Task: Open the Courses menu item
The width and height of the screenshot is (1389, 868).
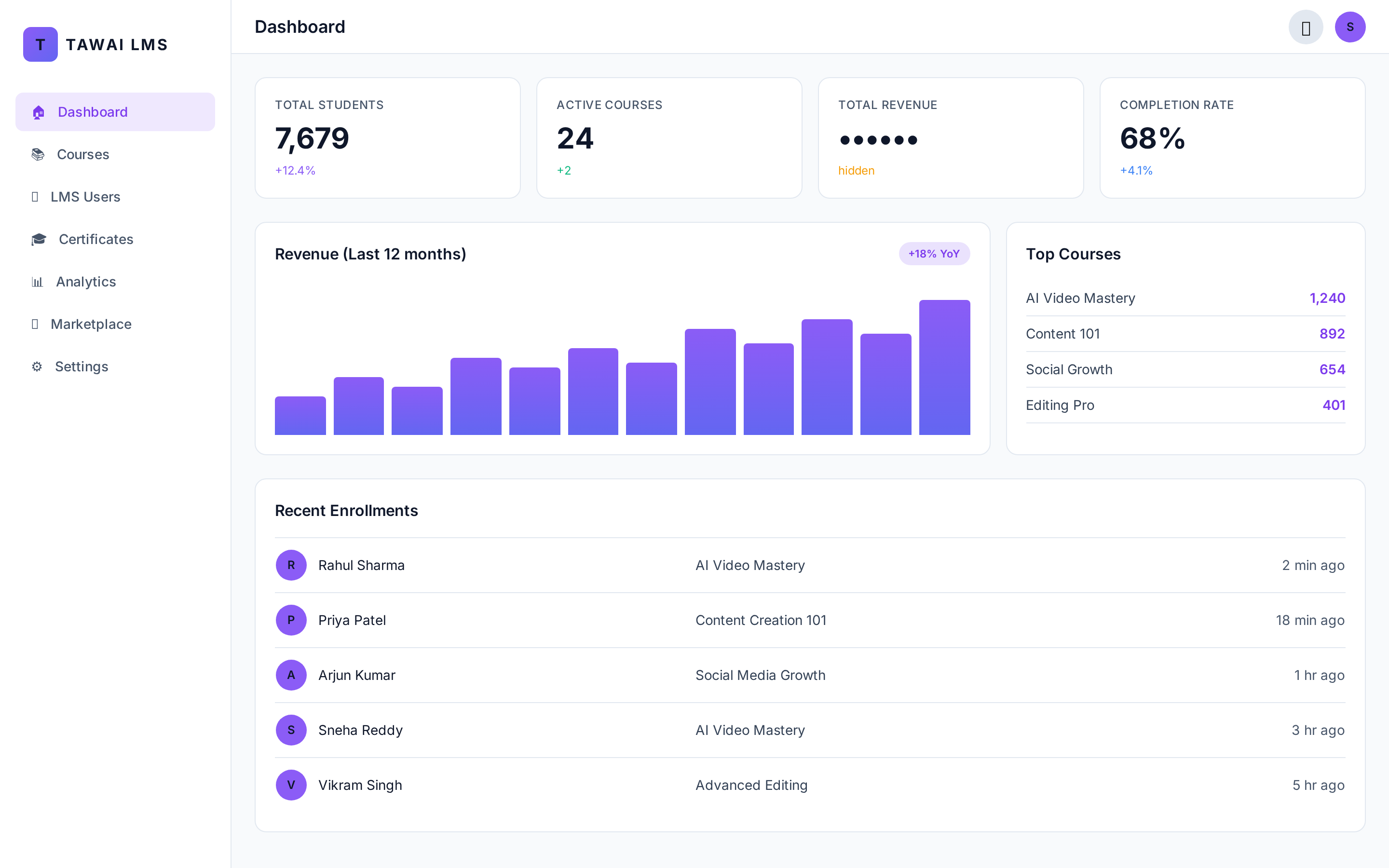Action: tap(115, 154)
